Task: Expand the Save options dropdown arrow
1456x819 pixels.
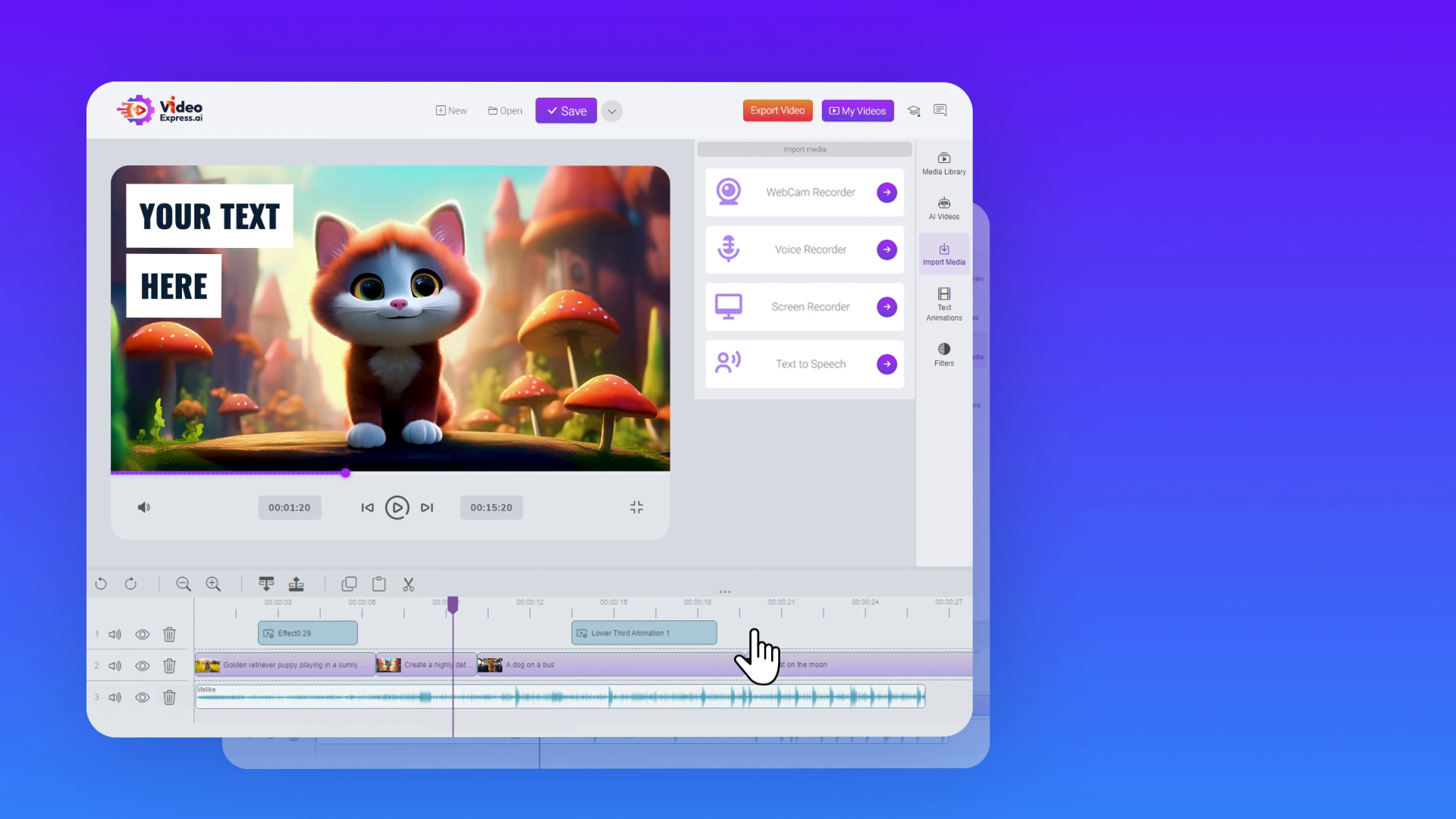Action: click(611, 111)
